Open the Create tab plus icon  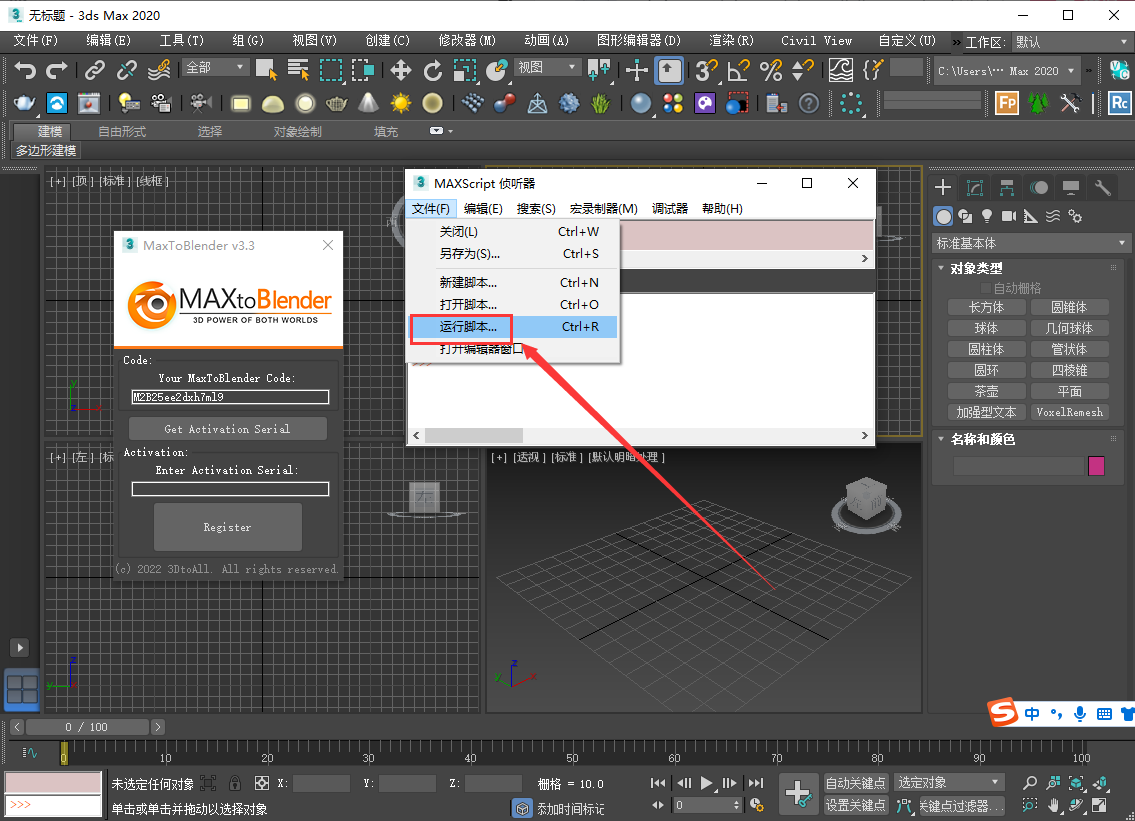click(x=942, y=188)
